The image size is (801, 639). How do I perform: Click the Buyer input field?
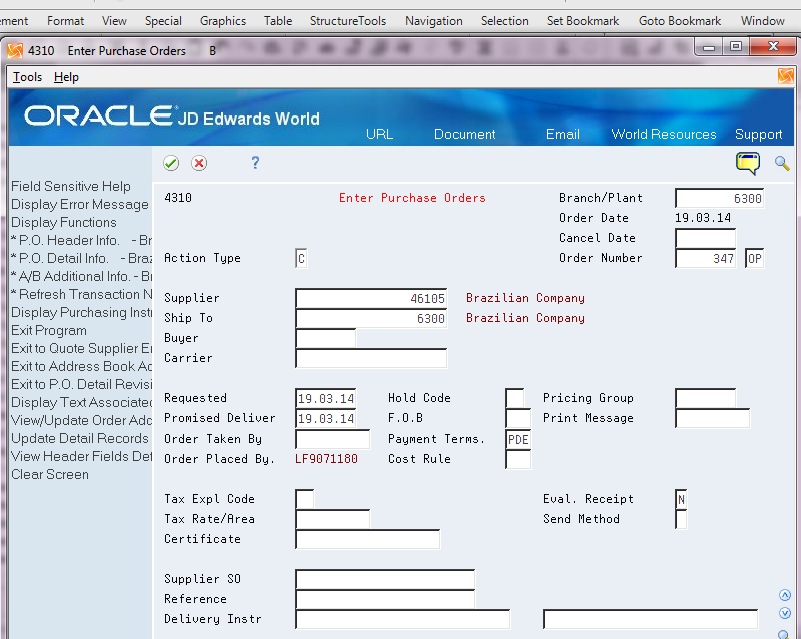[x=325, y=338]
